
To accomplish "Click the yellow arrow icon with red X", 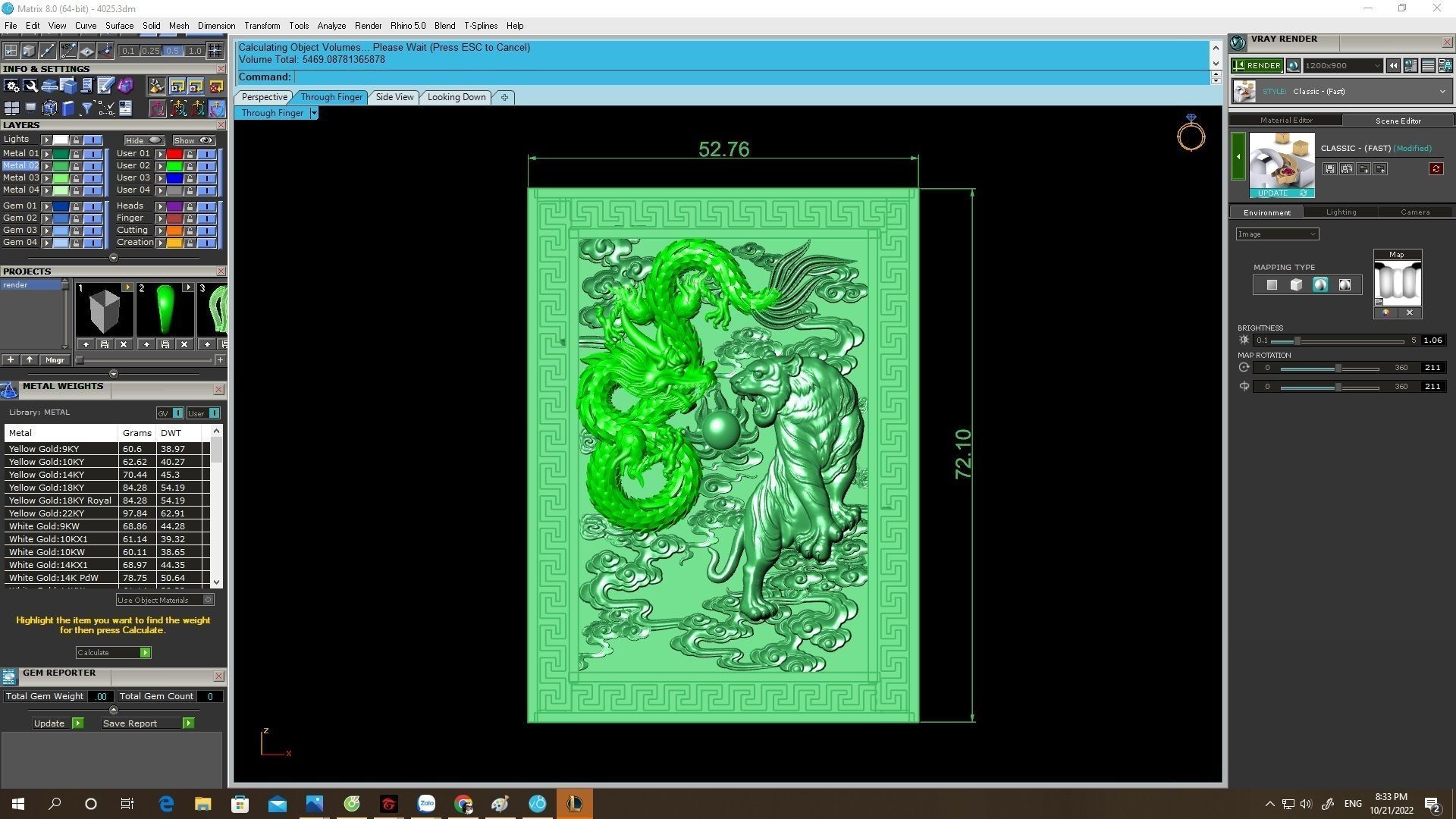I will pyautogui.click(x=217, y=86).
